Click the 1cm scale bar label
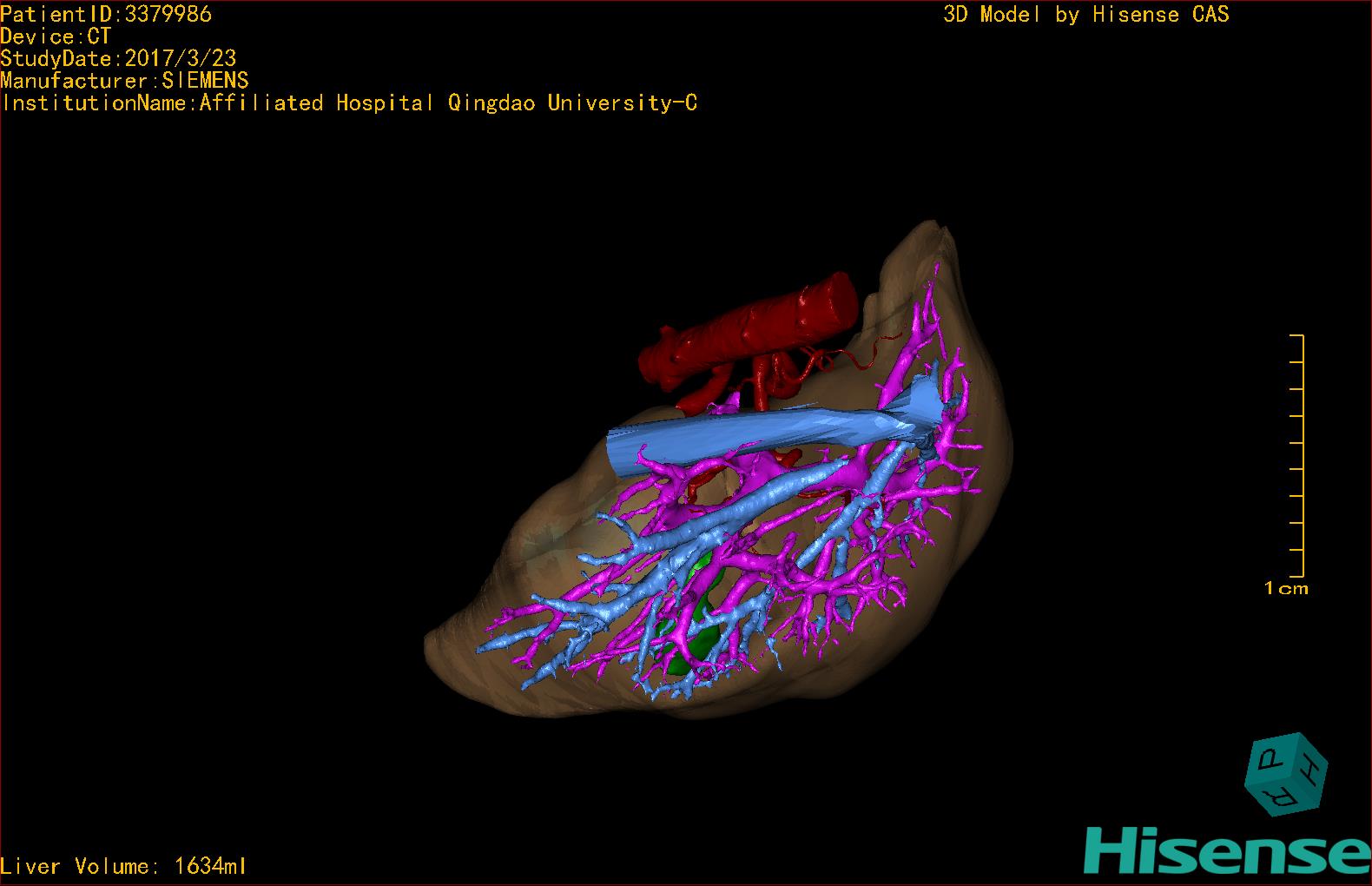 pyautogui.click(x=1286, y=588)
